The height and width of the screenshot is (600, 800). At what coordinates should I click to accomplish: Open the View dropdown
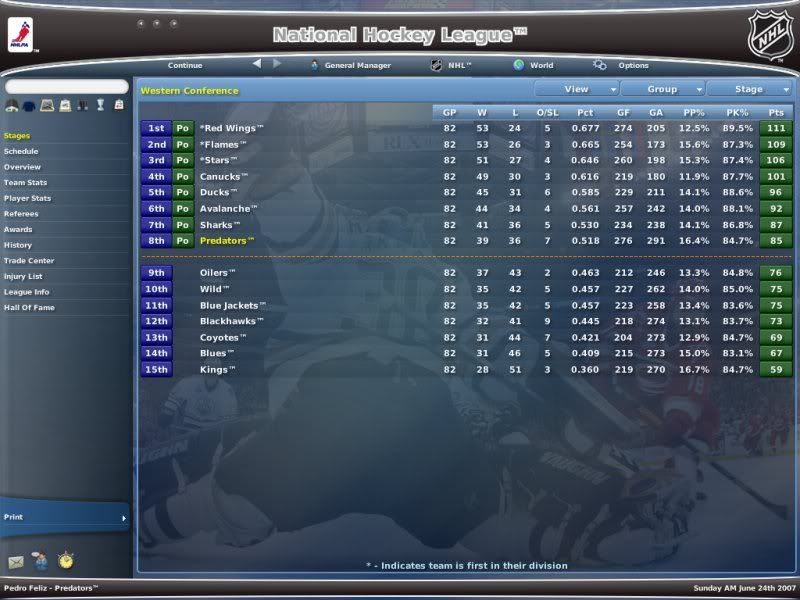(x=577, y=89)
